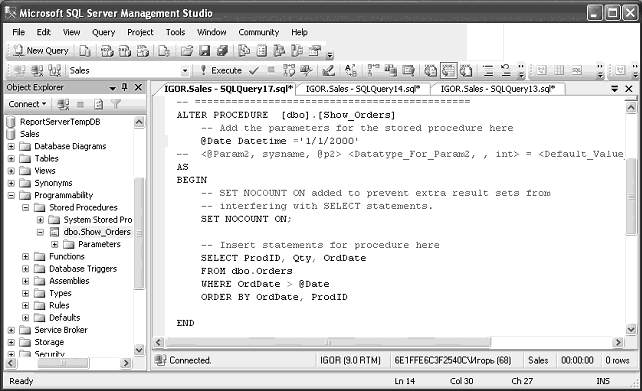Open the Registered Servers window icon

tap(244, 51)
